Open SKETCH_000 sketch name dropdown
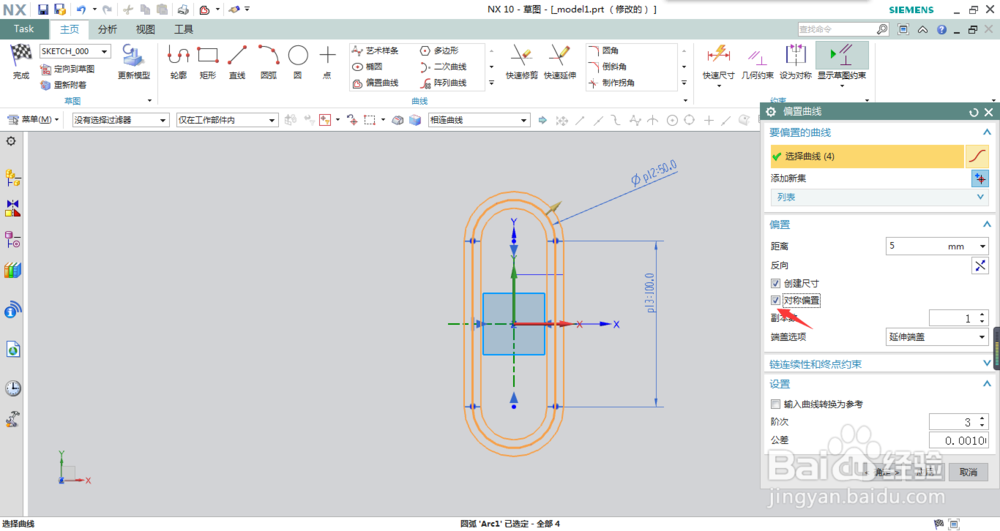The height and width of the screenshot is (531, 1000). coord(75,51)
